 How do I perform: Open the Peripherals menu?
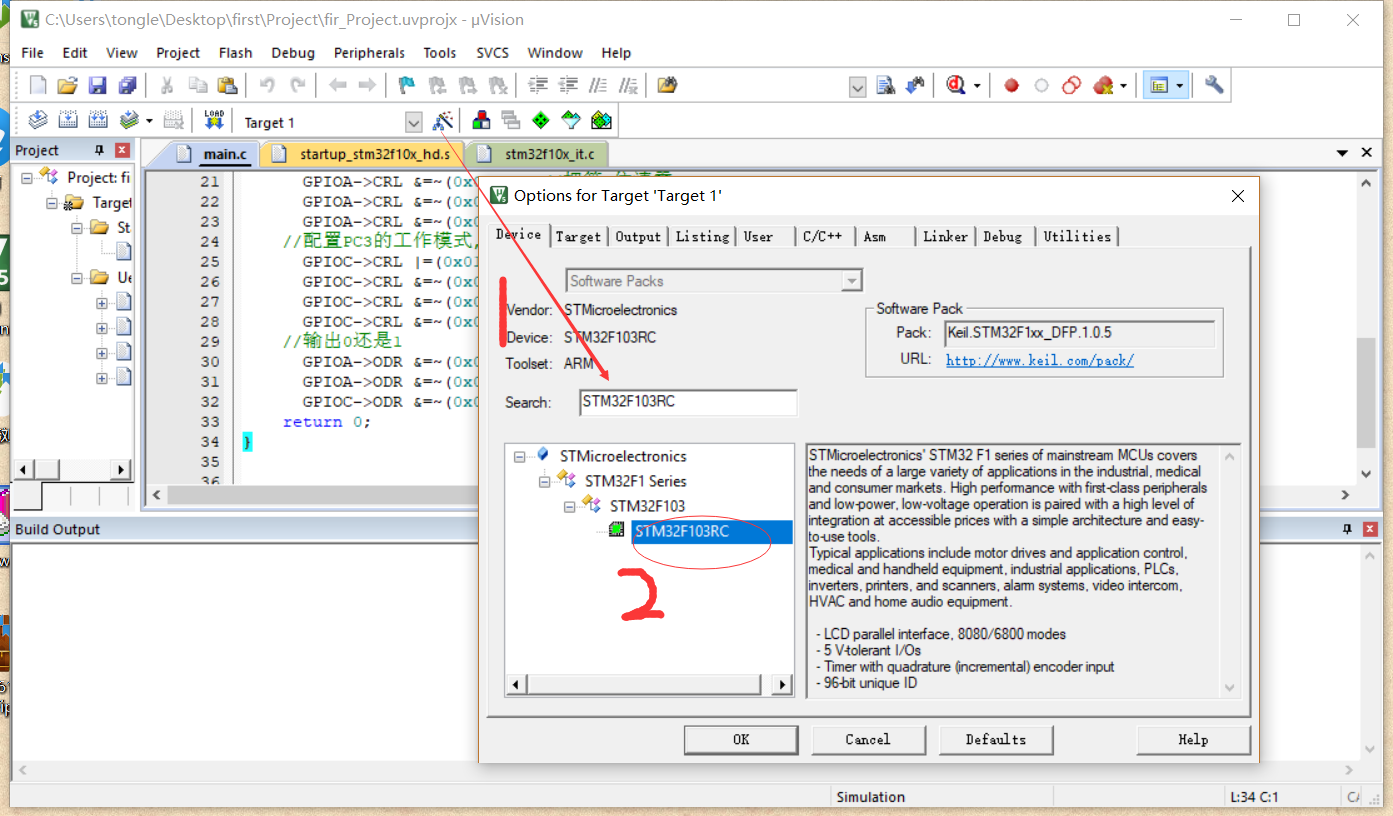369,53
